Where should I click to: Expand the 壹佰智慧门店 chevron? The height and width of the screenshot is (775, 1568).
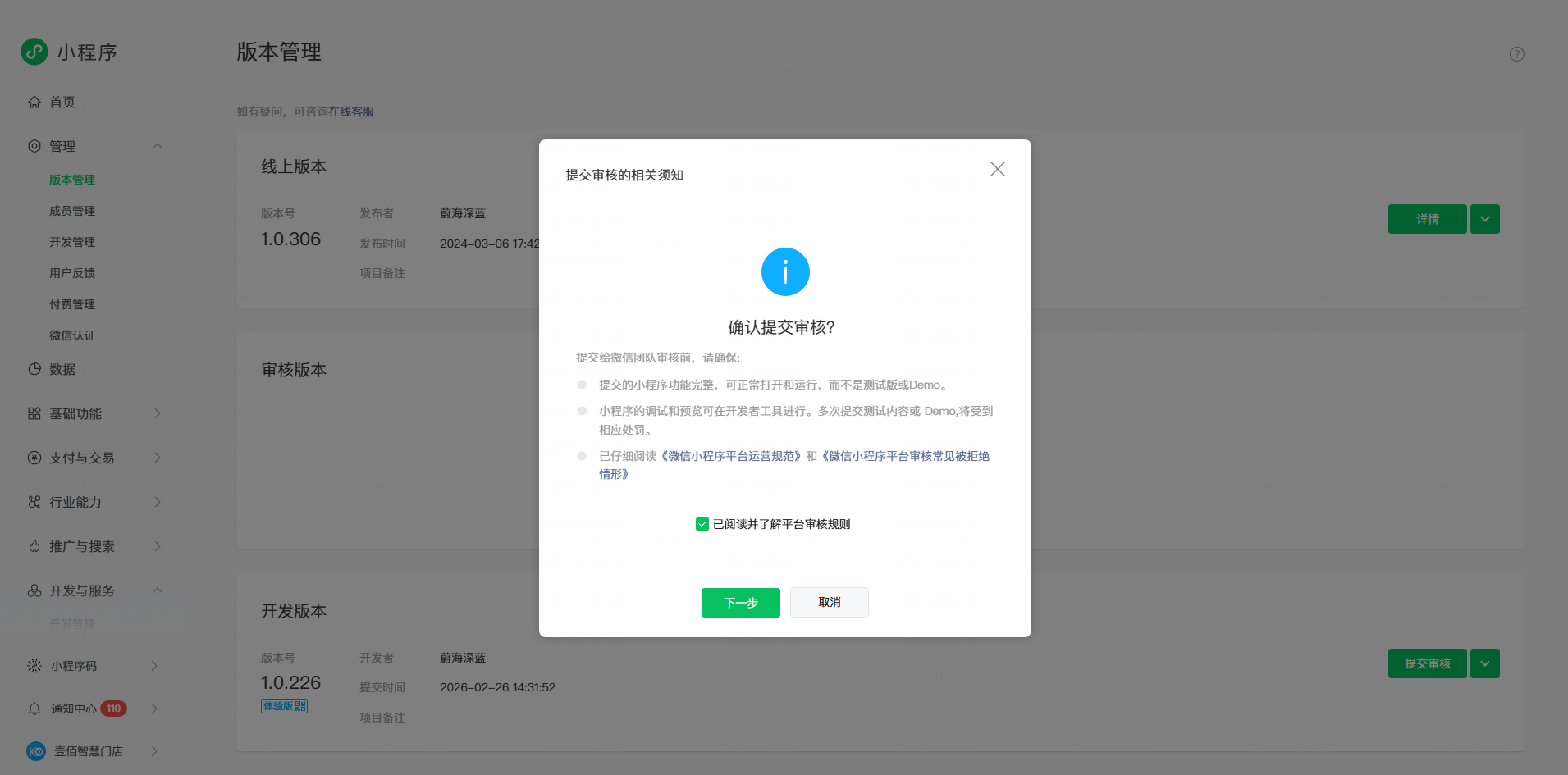(154, 751)
